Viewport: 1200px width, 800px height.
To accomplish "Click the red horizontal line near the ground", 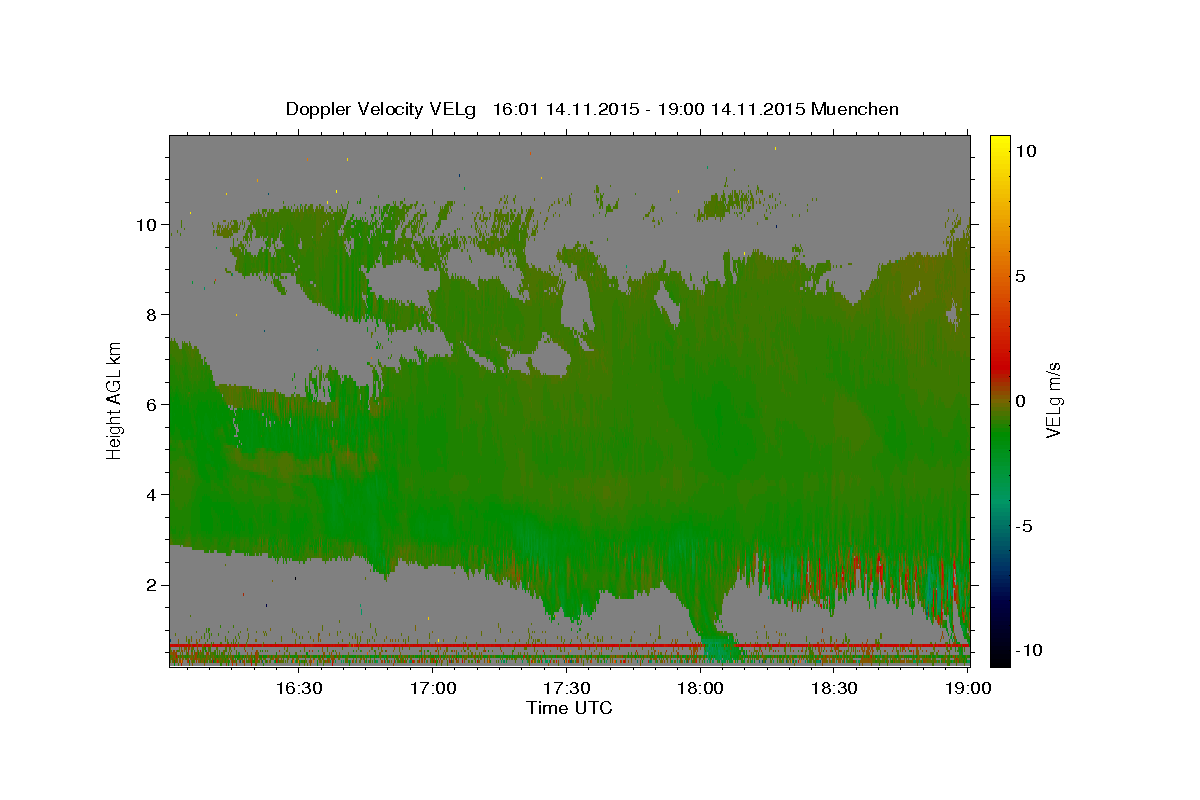I will click(569, 646).
